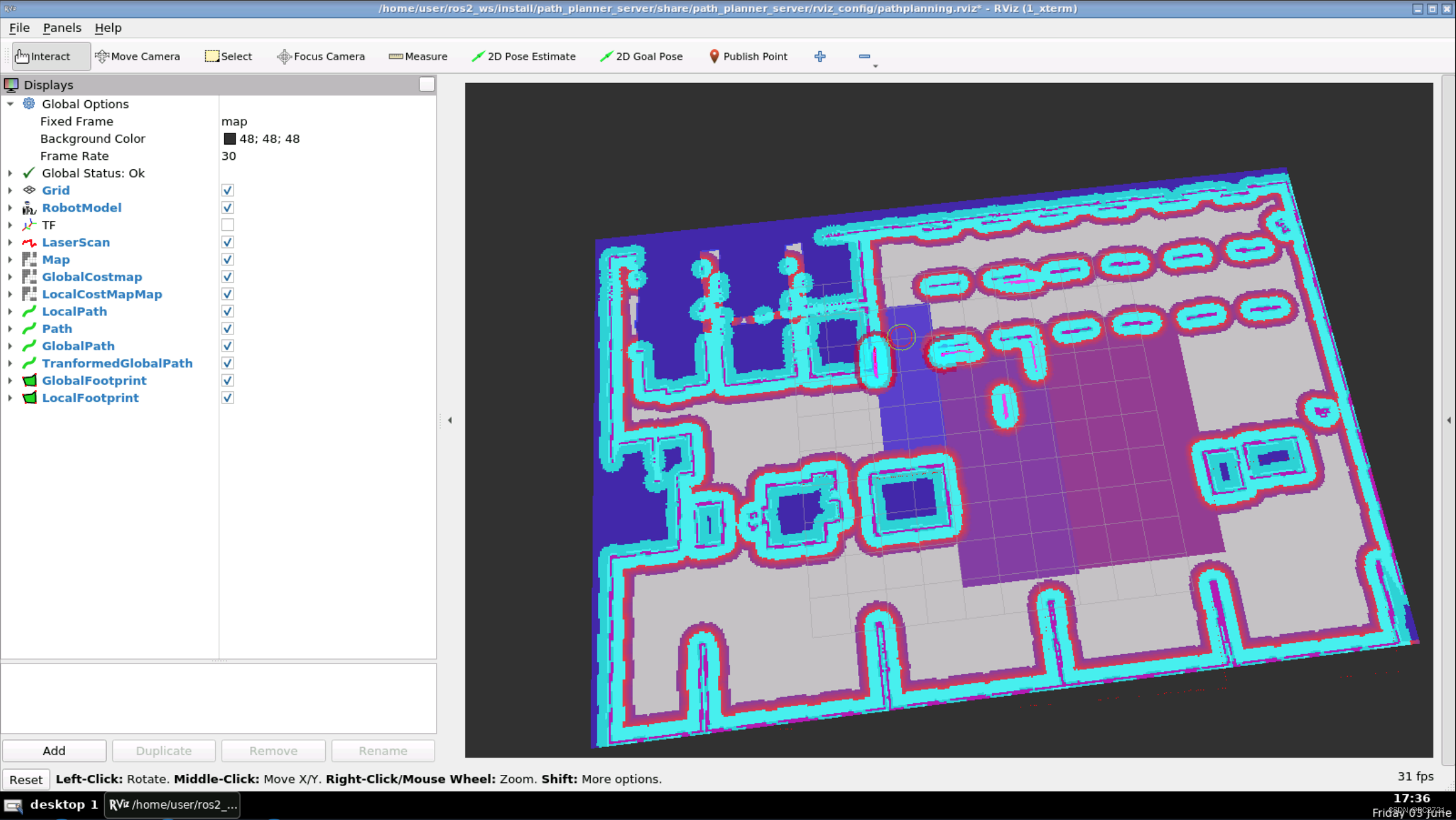Uncheck the GlobalFootprint display
1456x820 pixels.
[x=228, y=380]
